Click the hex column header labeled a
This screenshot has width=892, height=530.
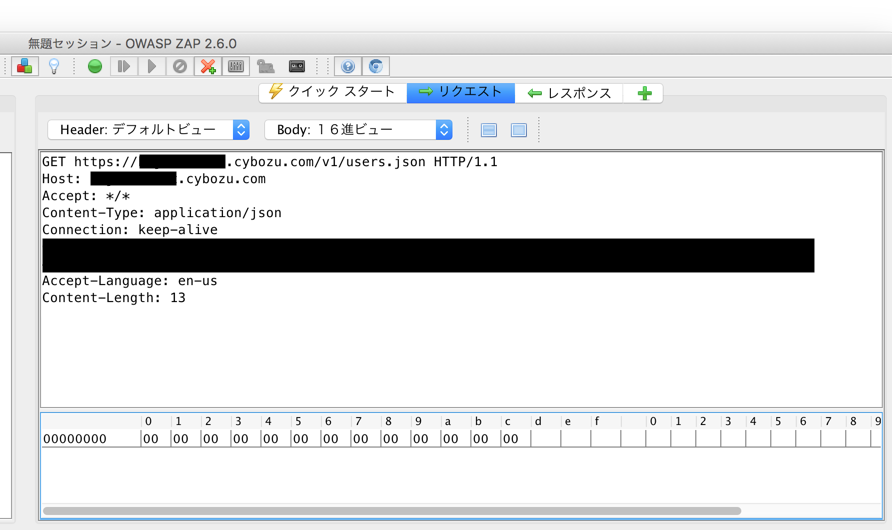click(x=448, y=421)
